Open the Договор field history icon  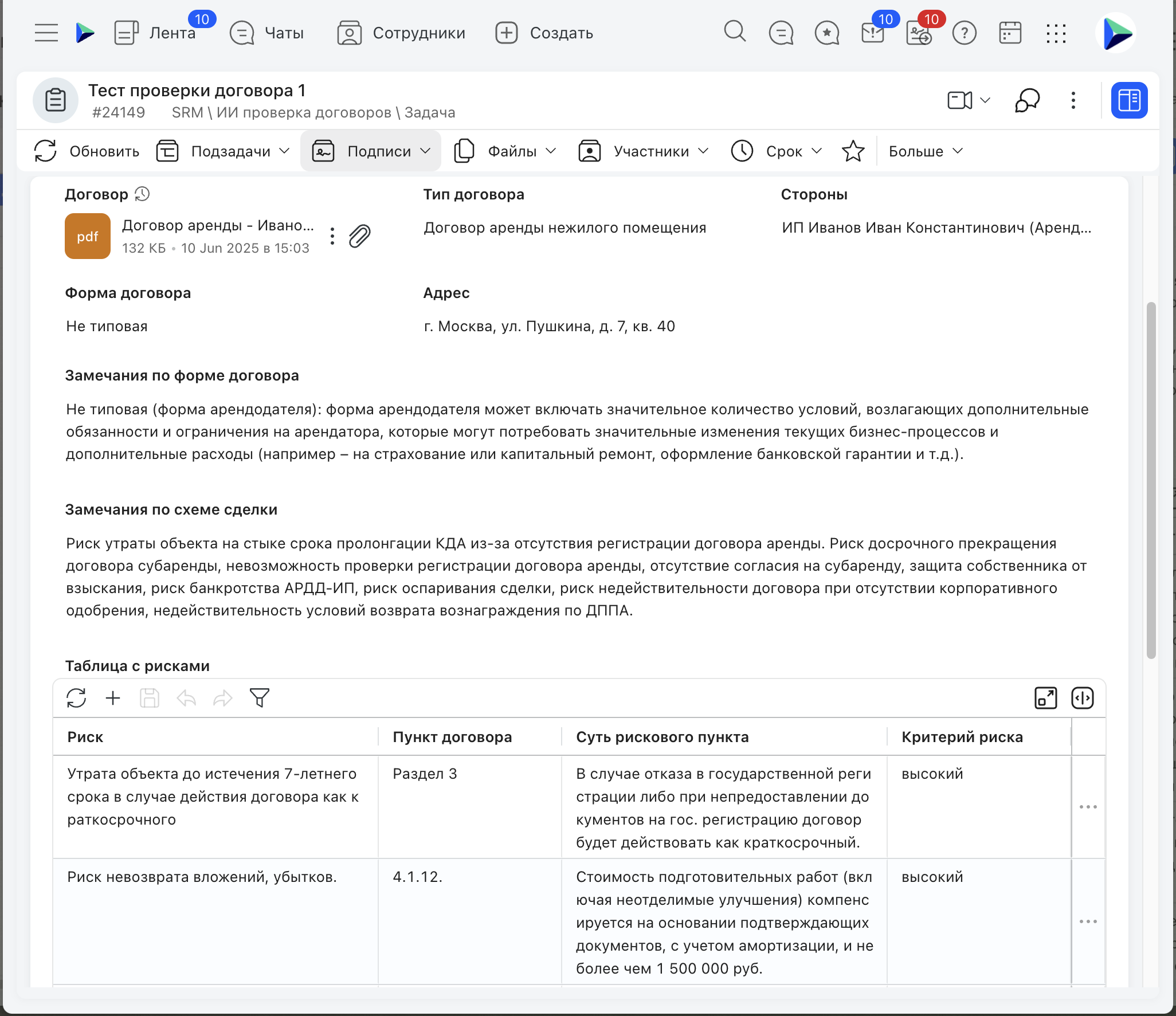tap(142, 194)
